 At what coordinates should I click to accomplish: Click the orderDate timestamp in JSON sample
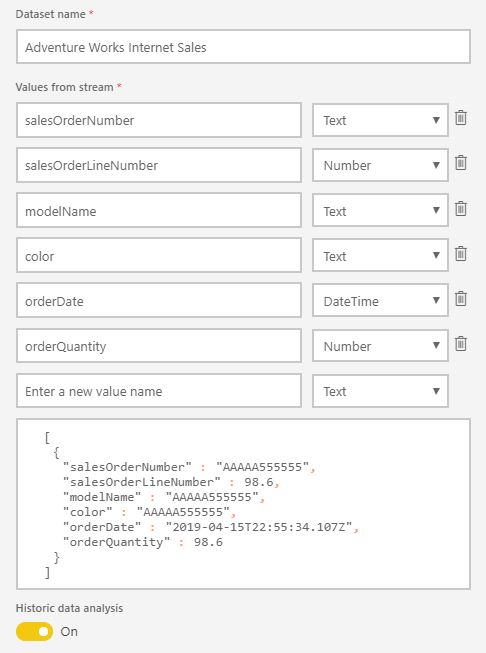pos(259,527)
